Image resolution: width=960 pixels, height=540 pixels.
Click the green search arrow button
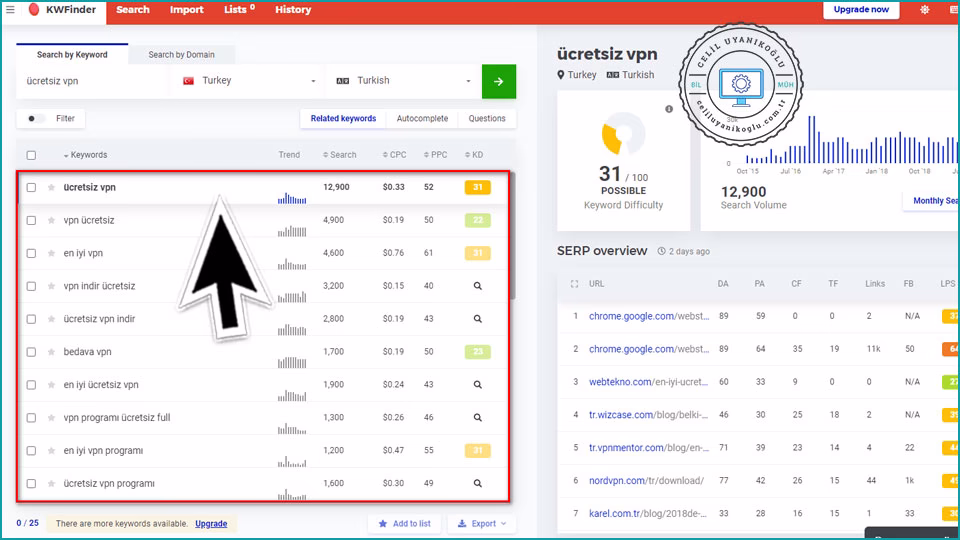[498, 81]
